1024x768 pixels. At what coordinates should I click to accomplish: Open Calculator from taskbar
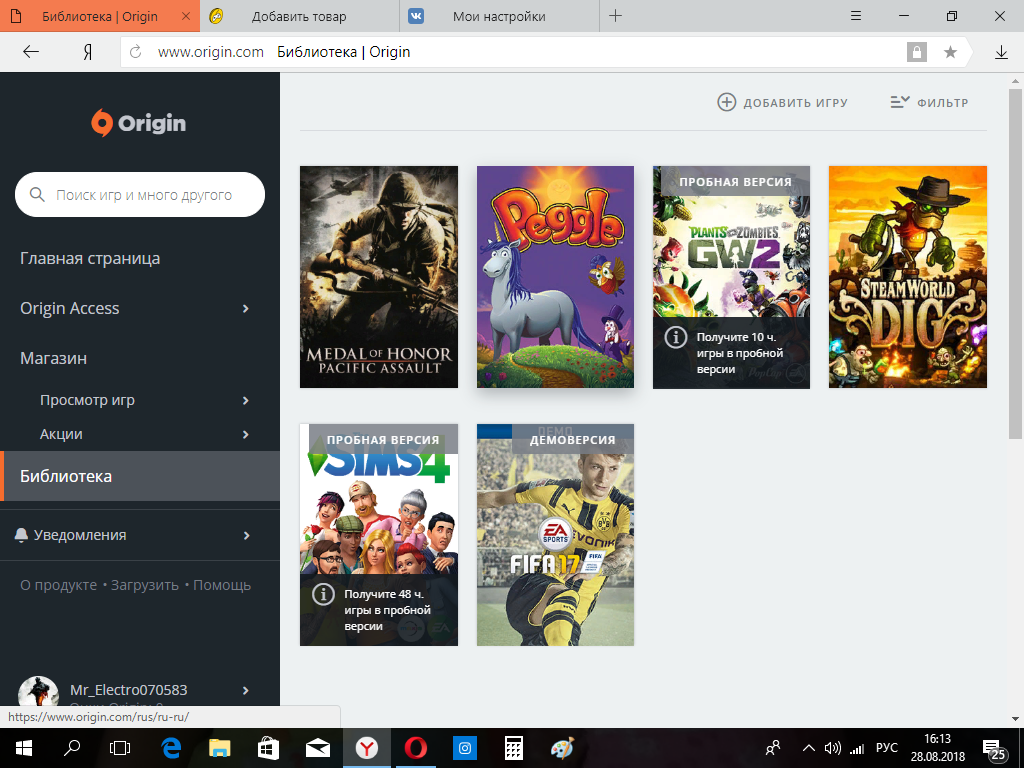point(514,748)
